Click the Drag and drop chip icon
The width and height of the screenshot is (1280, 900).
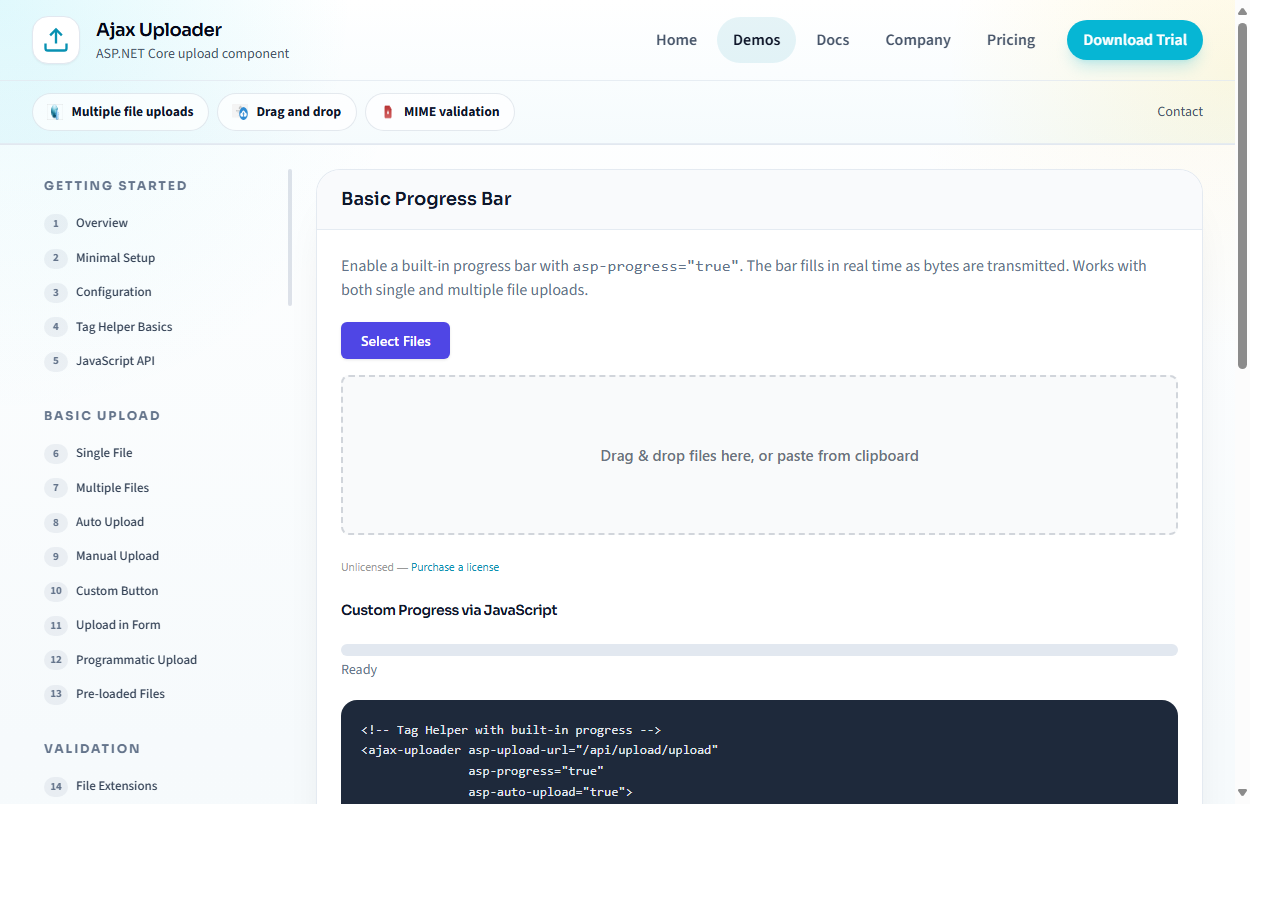pos(240,112)
